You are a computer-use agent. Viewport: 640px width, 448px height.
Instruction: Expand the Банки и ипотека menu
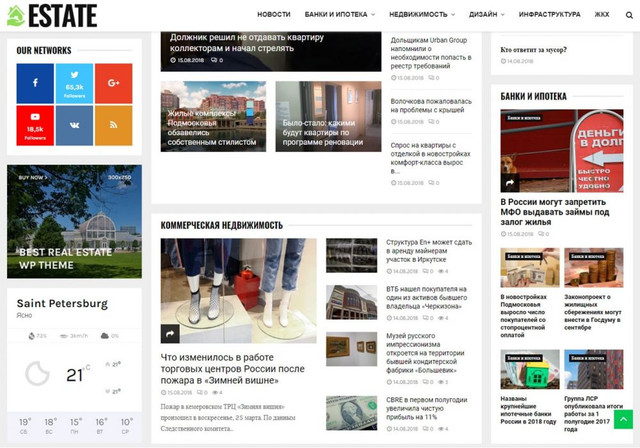point(340,15)
